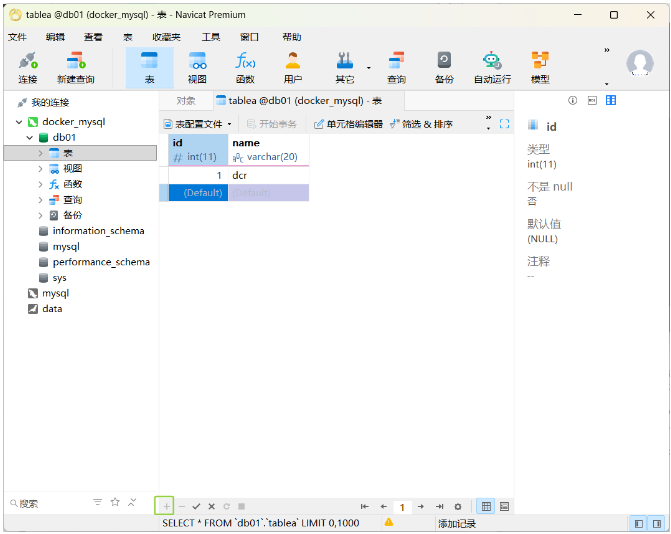Open the 查看 menu
Viewport: 671px width, 534px height.
coord(93,37)
